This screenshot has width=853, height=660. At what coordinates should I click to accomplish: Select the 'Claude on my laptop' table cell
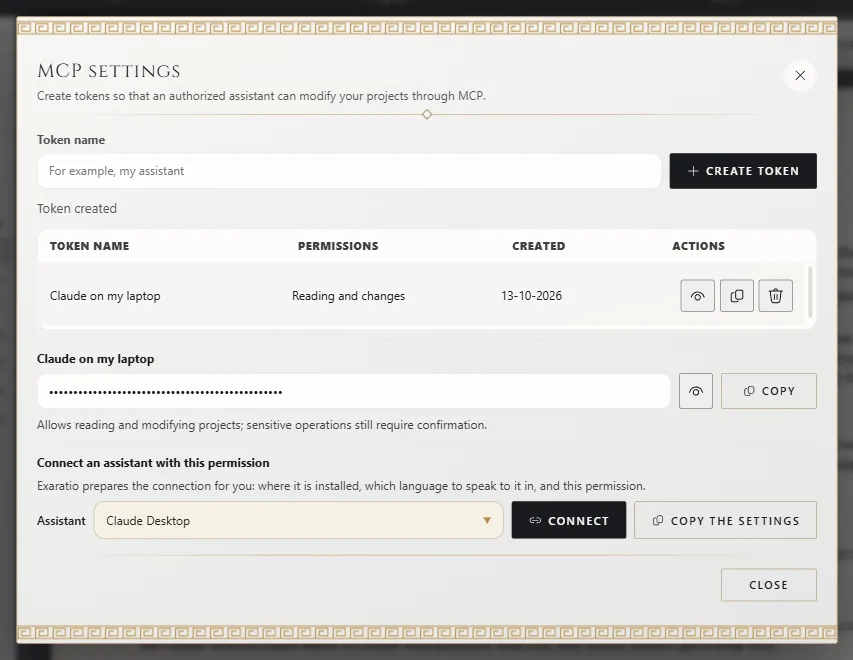(x=105, y=295)
